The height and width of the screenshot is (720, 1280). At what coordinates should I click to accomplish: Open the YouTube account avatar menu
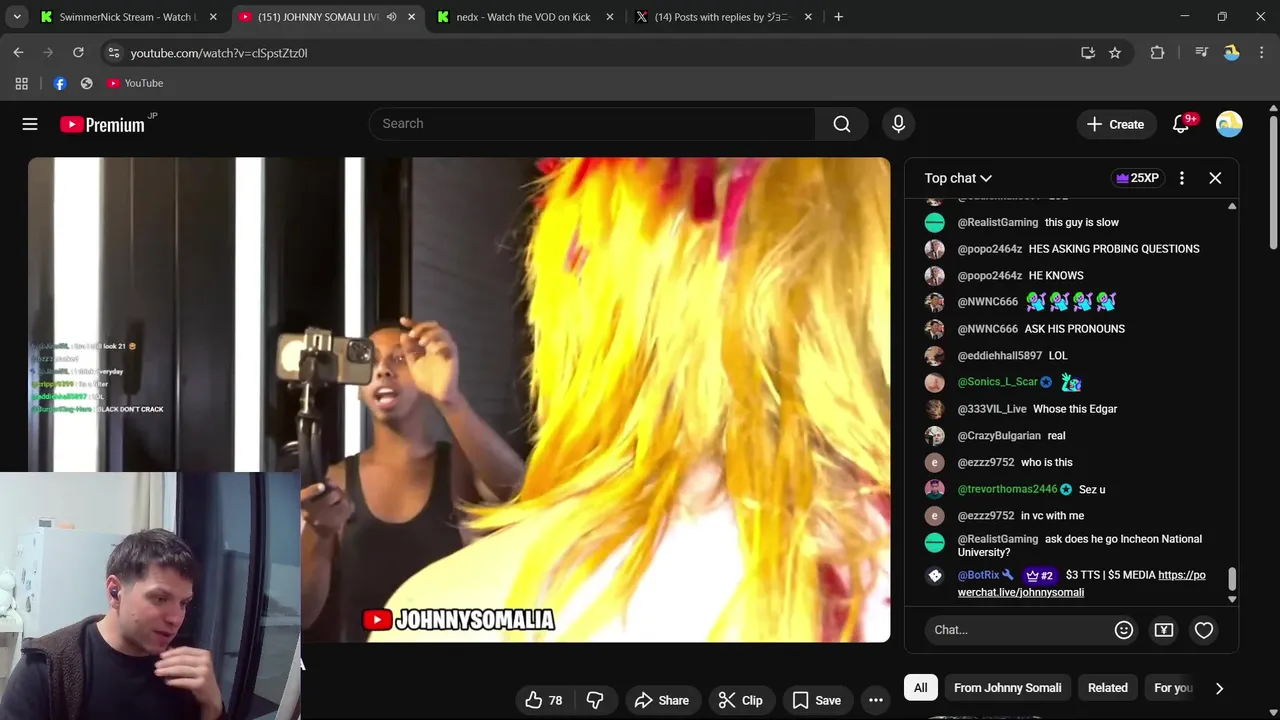pos(1229,124)
